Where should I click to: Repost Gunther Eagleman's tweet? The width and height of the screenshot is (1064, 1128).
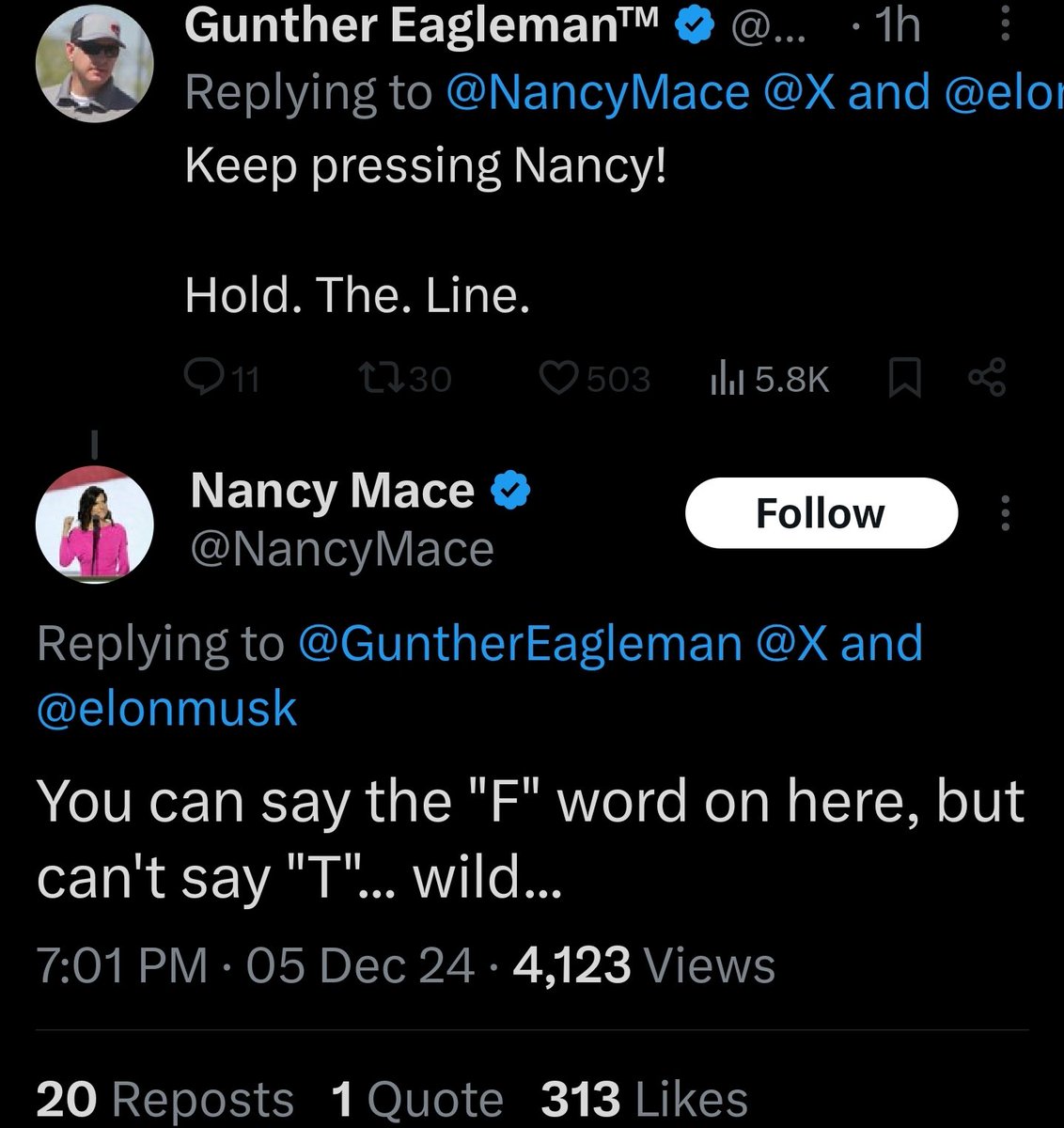point(381,378)
